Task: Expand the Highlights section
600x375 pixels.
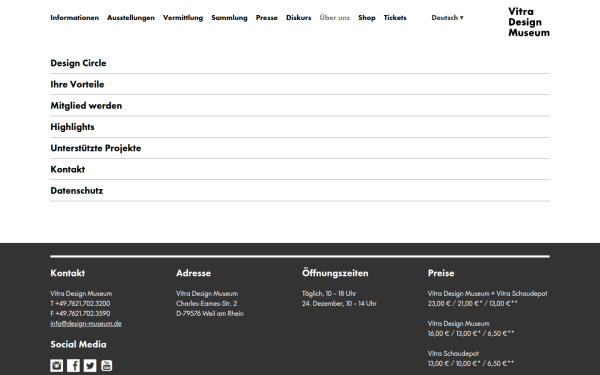Action: pos(300,127)
